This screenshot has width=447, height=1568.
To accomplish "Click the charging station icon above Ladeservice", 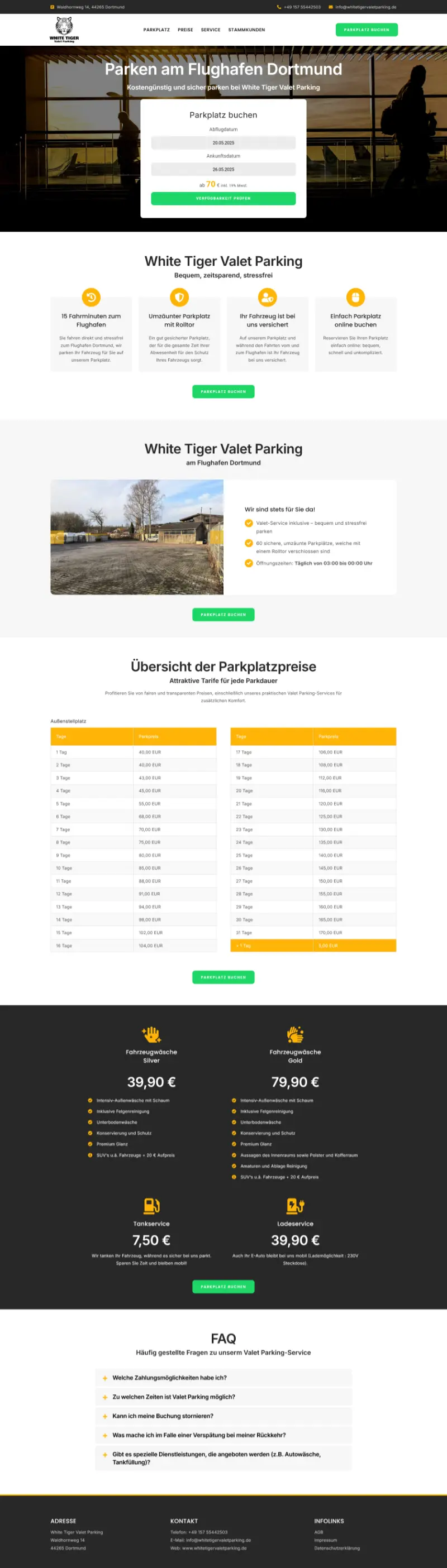I will click(x=296, y=1205).
